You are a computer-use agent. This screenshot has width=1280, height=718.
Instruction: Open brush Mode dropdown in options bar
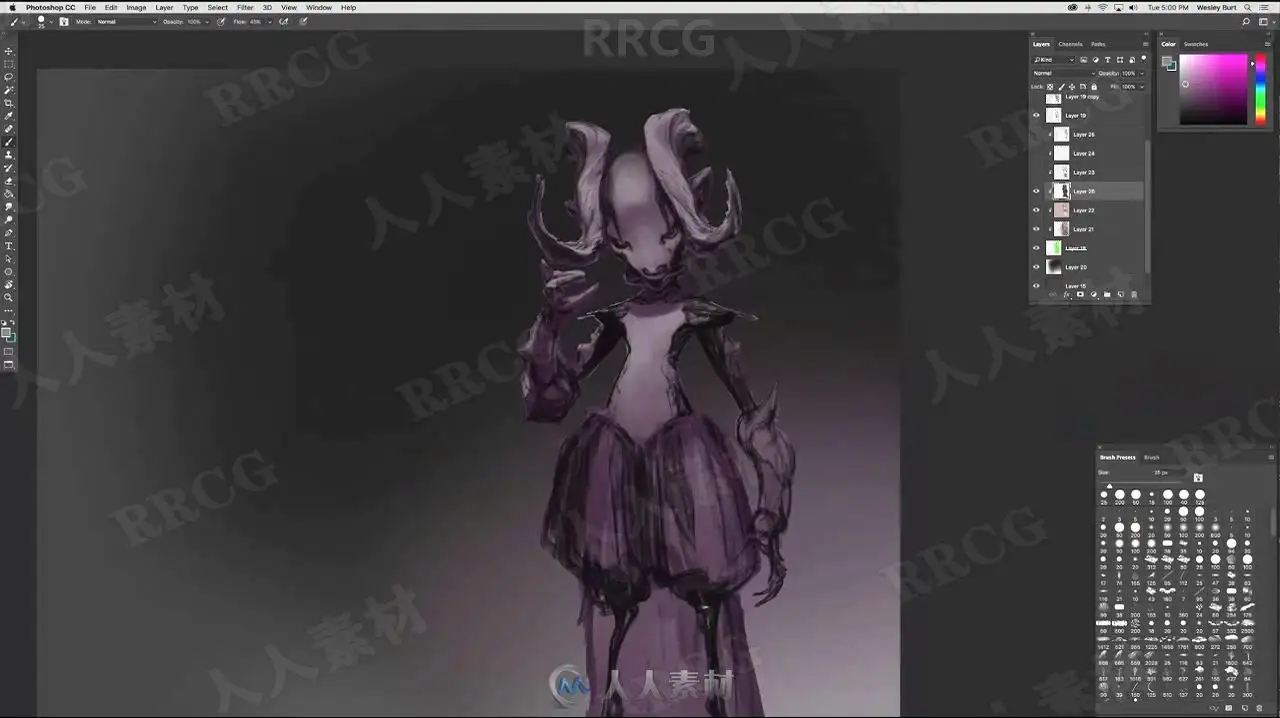126,21
